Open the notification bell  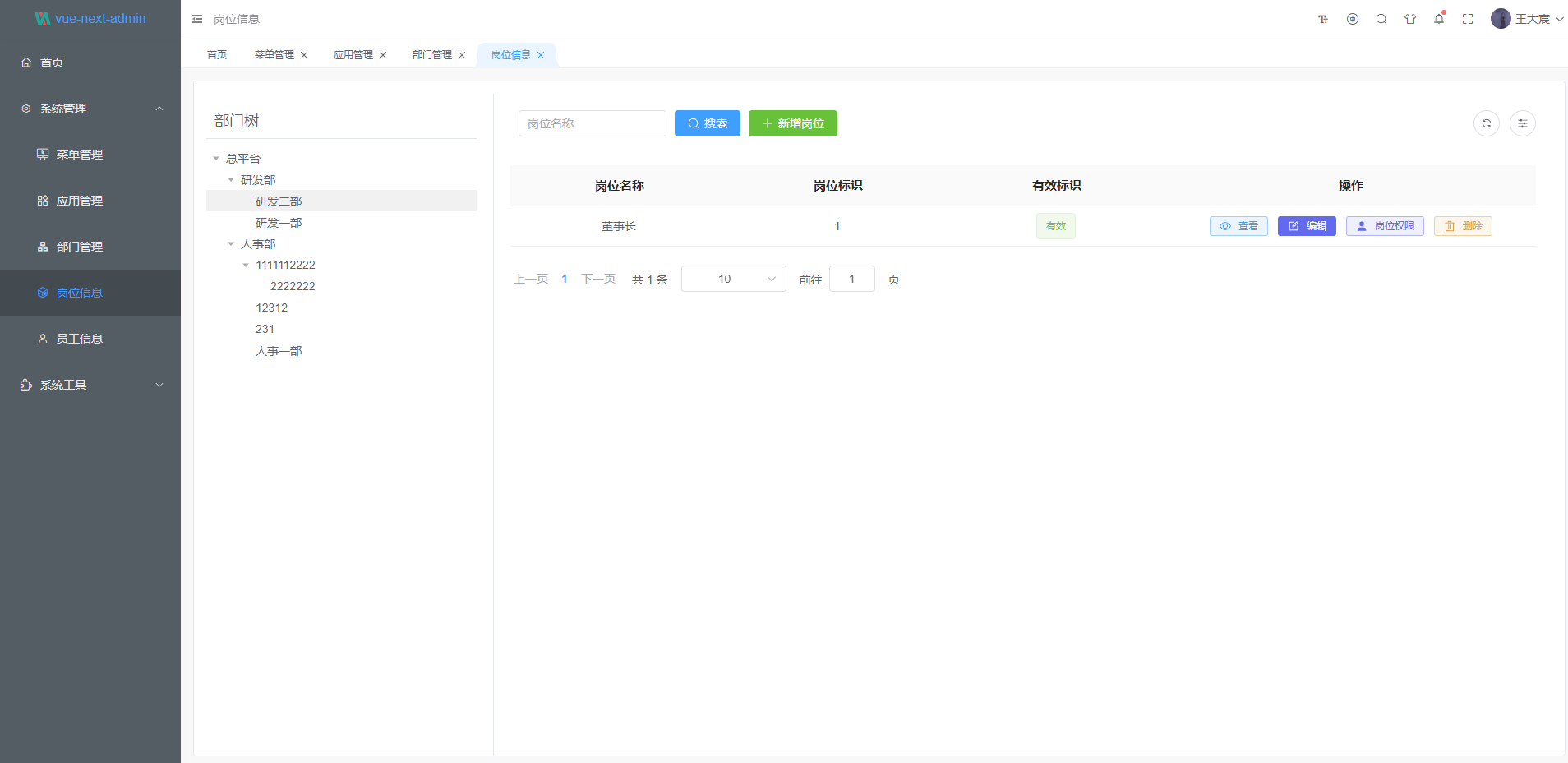pos(1439,19)
